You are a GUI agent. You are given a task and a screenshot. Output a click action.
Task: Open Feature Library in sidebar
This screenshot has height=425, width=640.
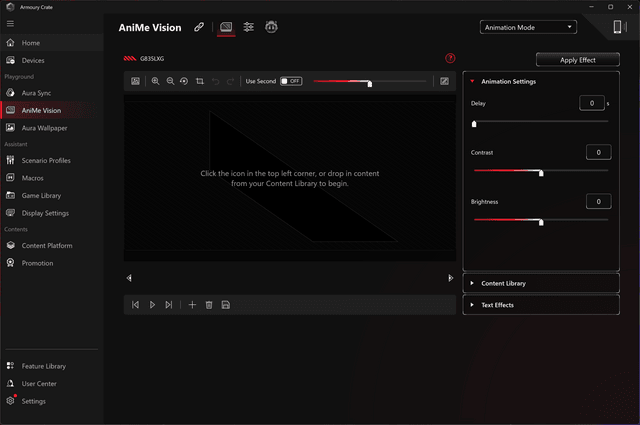52,366
